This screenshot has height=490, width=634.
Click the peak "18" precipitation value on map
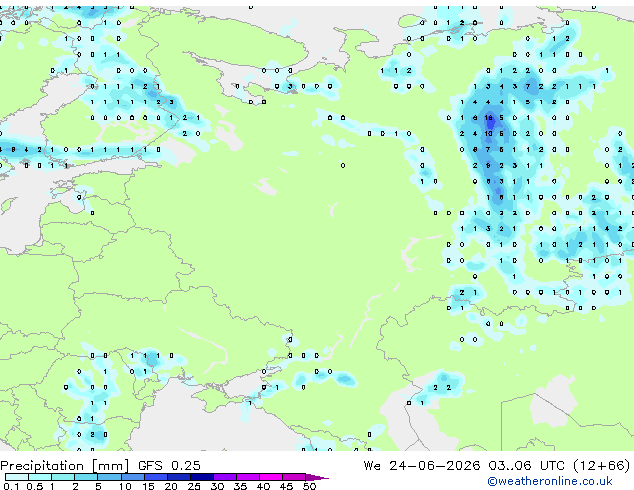(x=488, y=118)
